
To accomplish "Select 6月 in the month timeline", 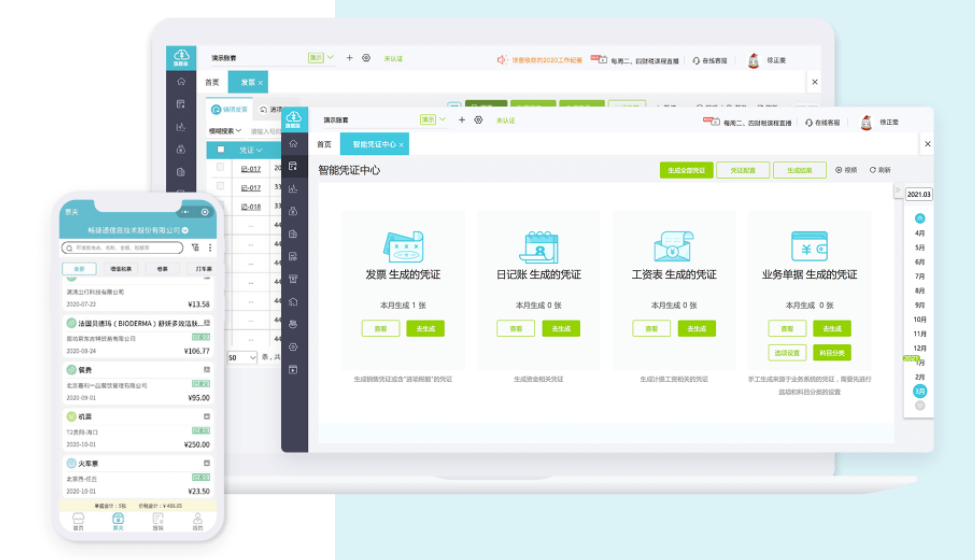I will pyautogui.click(x=919, y=262).
